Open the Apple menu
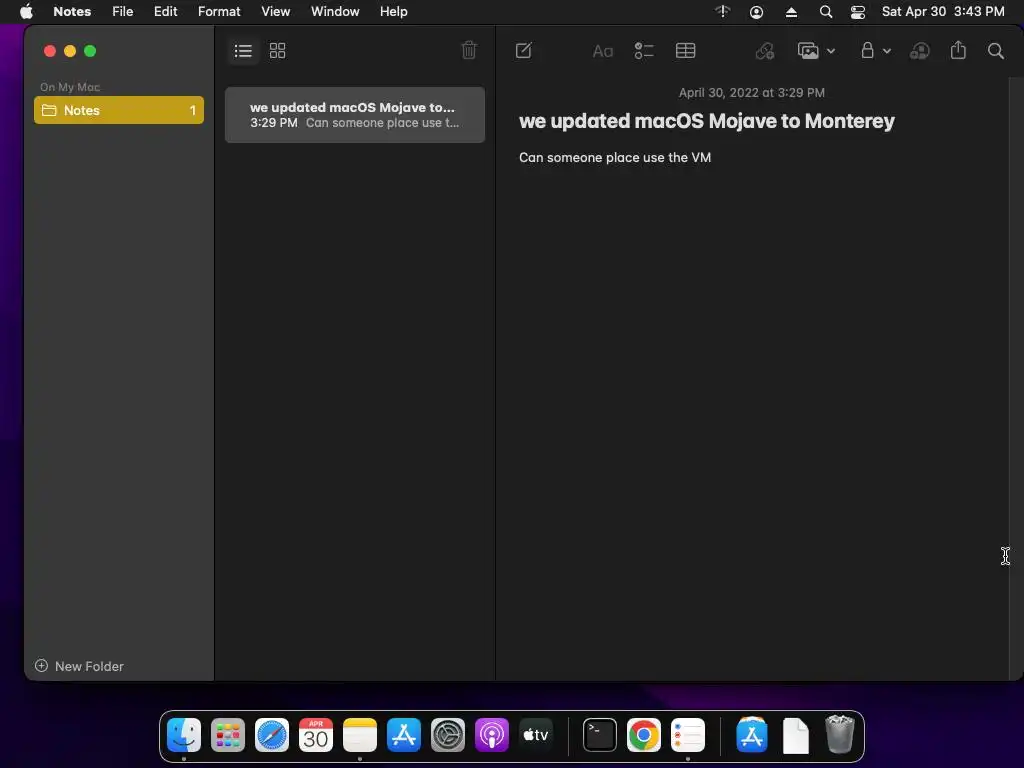Image resolution: width=1024 pixels, height=768 pixels. pyautogui.click(x=26, y=11)
